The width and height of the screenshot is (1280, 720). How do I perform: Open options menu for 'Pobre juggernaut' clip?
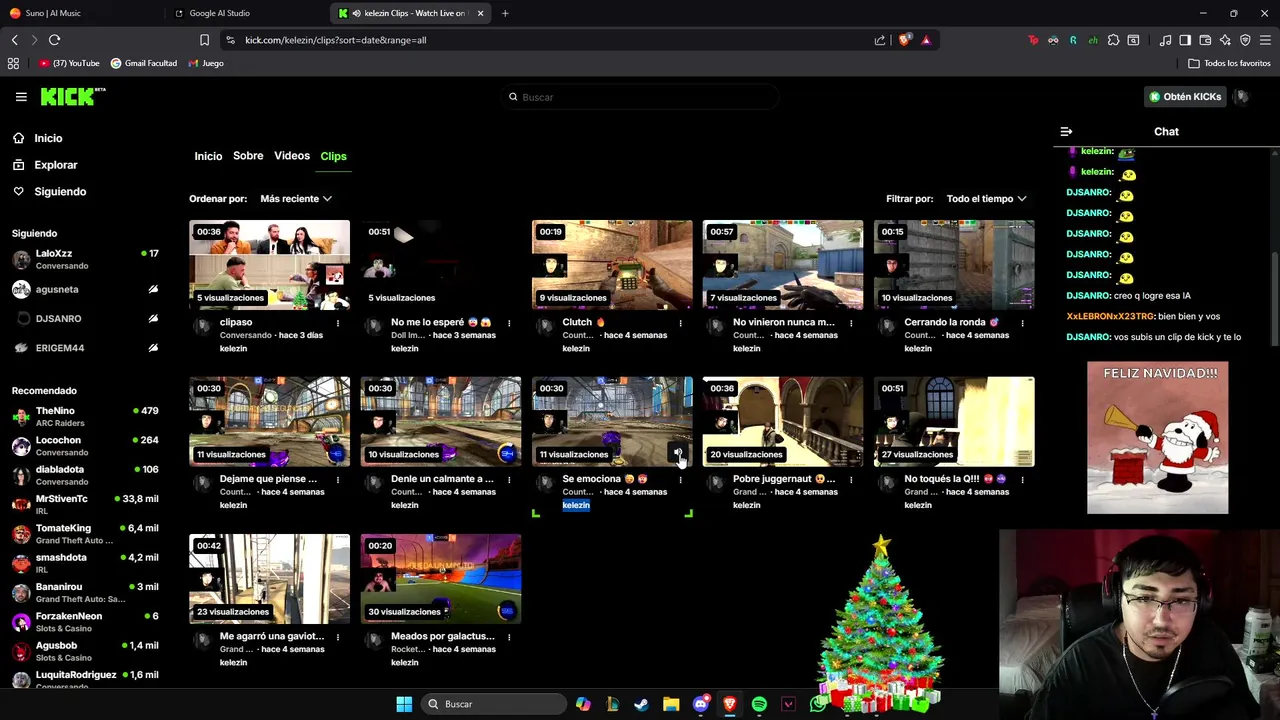pyautogui.click(x=851, y=480)
